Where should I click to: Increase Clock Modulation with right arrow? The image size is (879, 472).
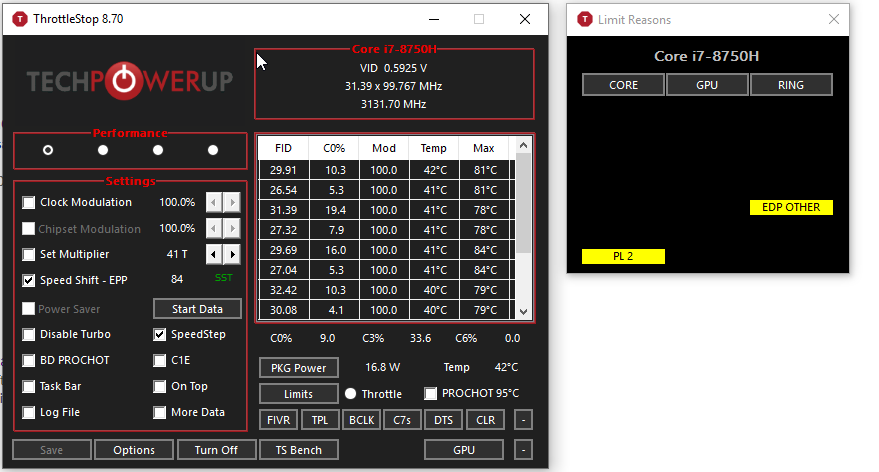pos(232,202)
